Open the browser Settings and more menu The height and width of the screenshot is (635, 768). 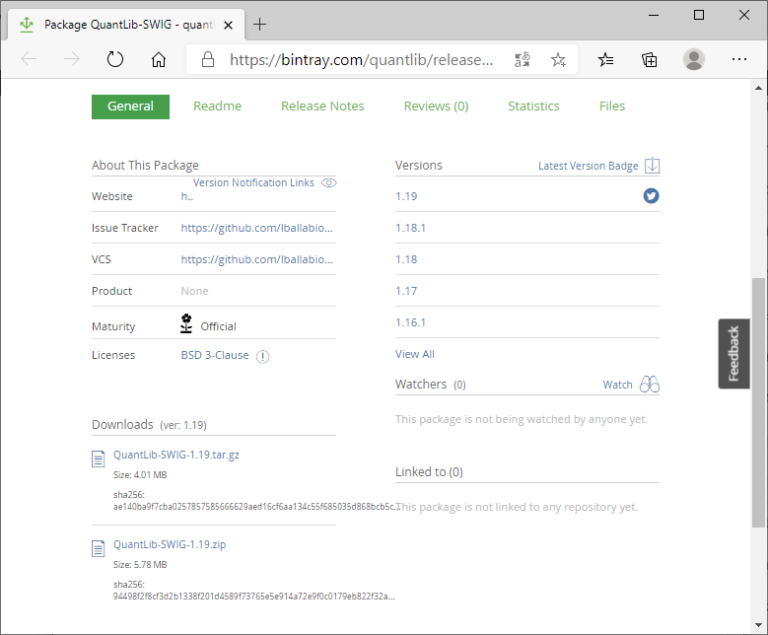click(x=739, y=60)
